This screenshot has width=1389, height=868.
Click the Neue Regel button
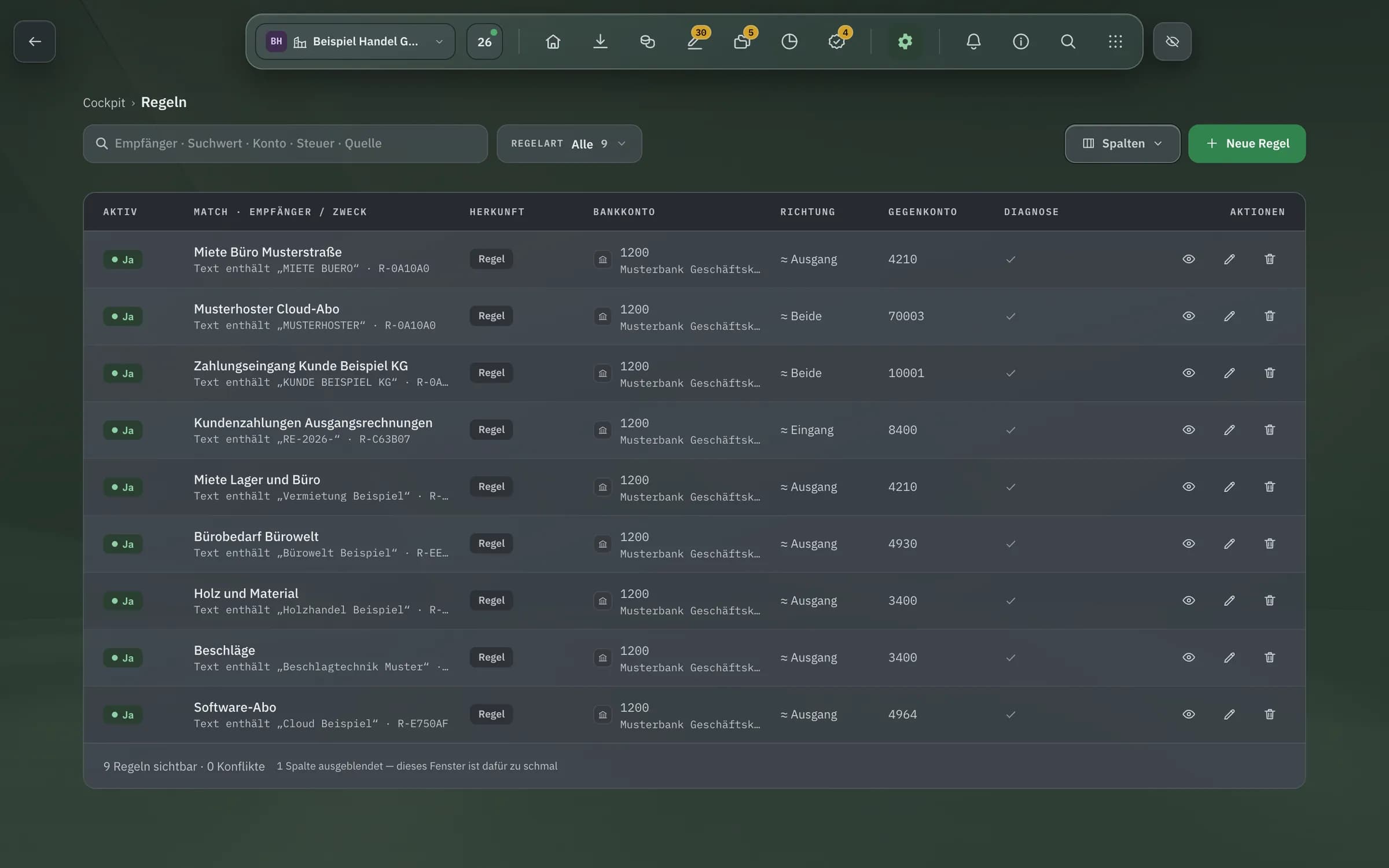pyautogui.click(x=1247, y=144)
